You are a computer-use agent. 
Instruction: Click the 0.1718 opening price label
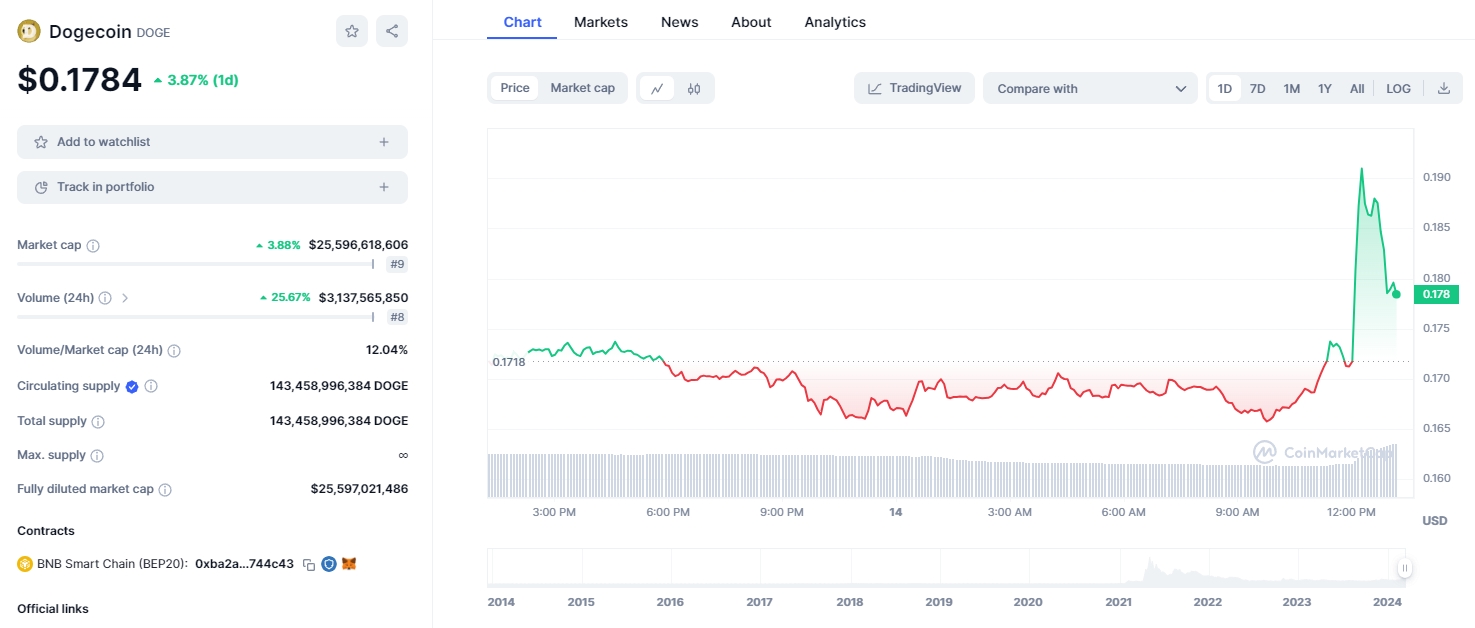pos(508,362)
